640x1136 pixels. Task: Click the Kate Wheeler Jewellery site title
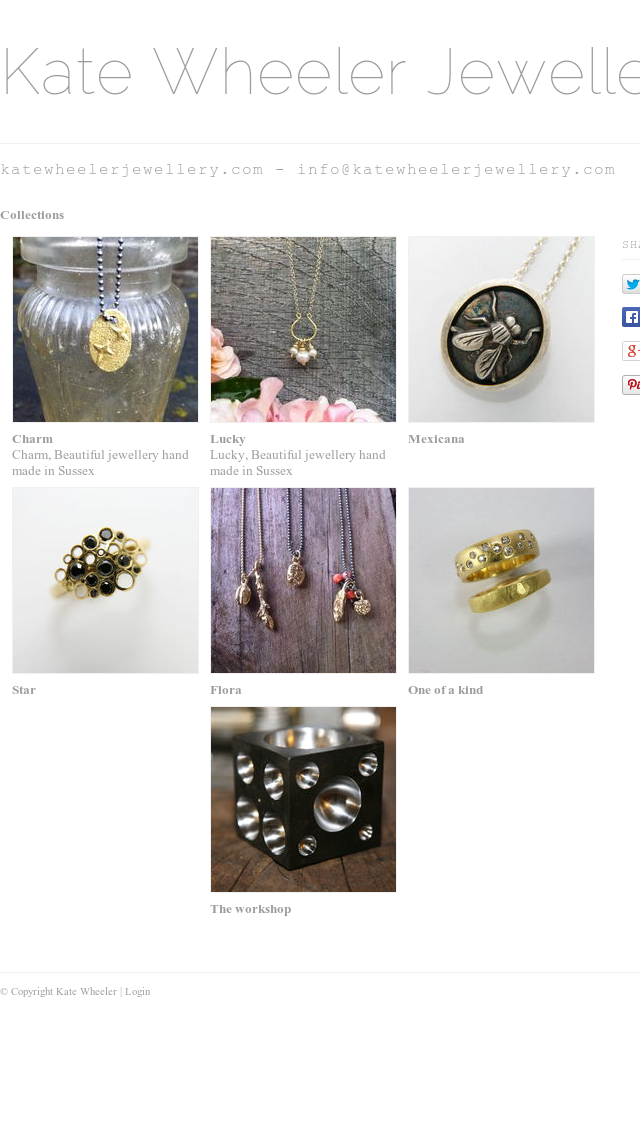pyautogui.click(x=320, y=71)
